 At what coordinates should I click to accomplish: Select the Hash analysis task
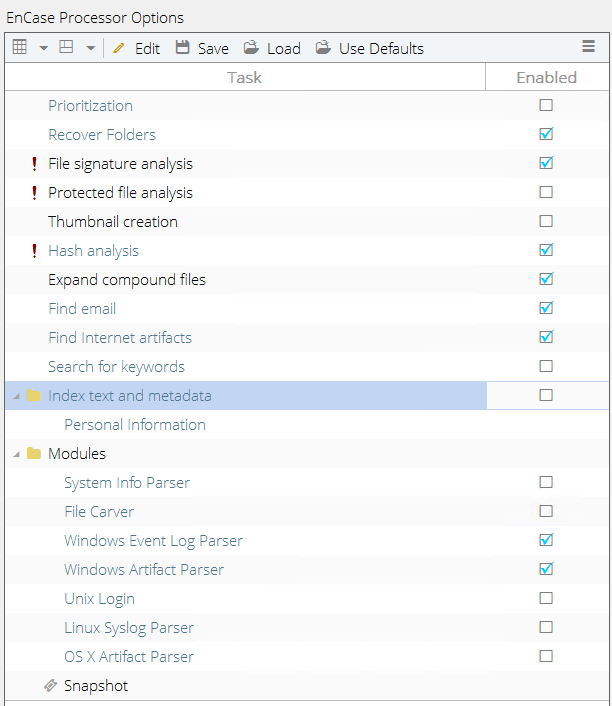tap(93, 251)
